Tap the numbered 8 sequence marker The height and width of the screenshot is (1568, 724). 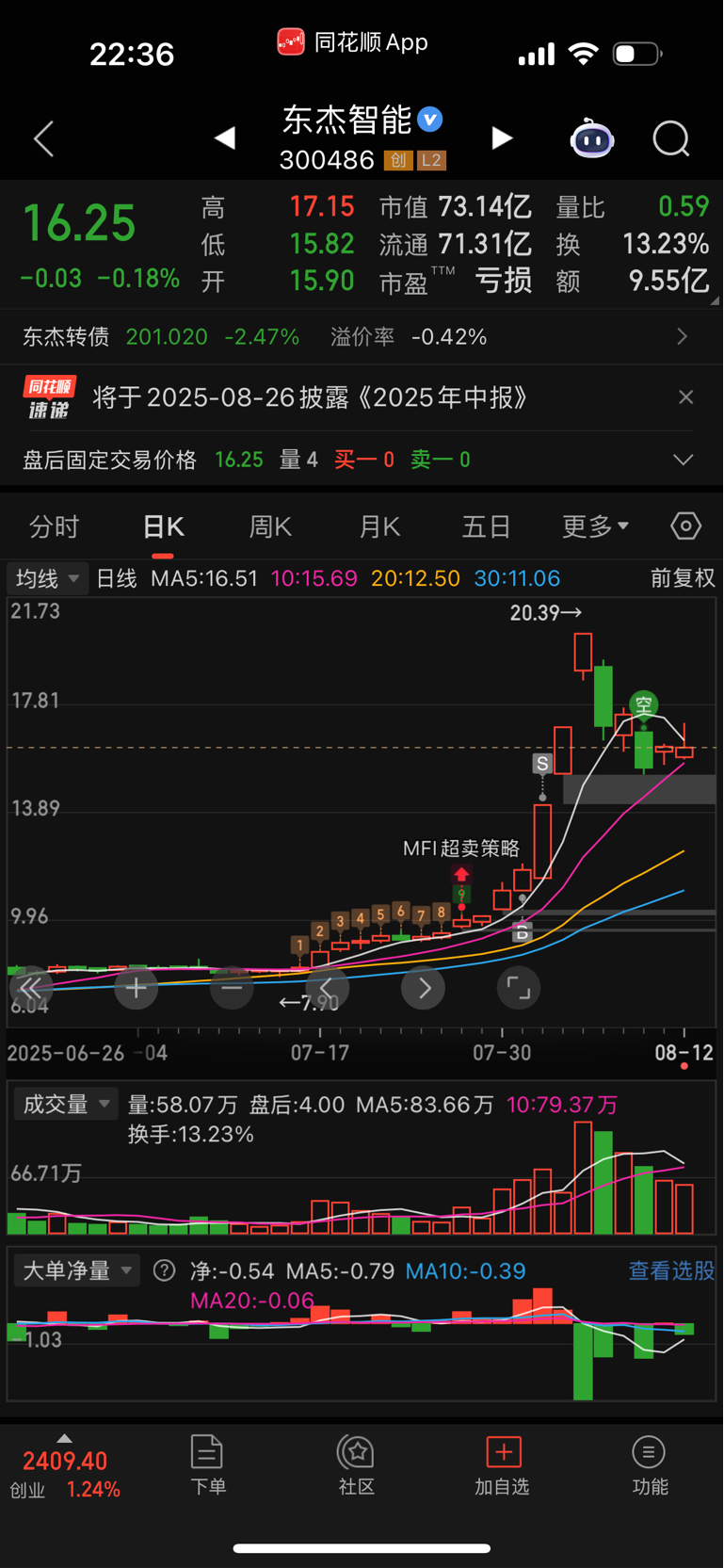(x=441, y=913)
